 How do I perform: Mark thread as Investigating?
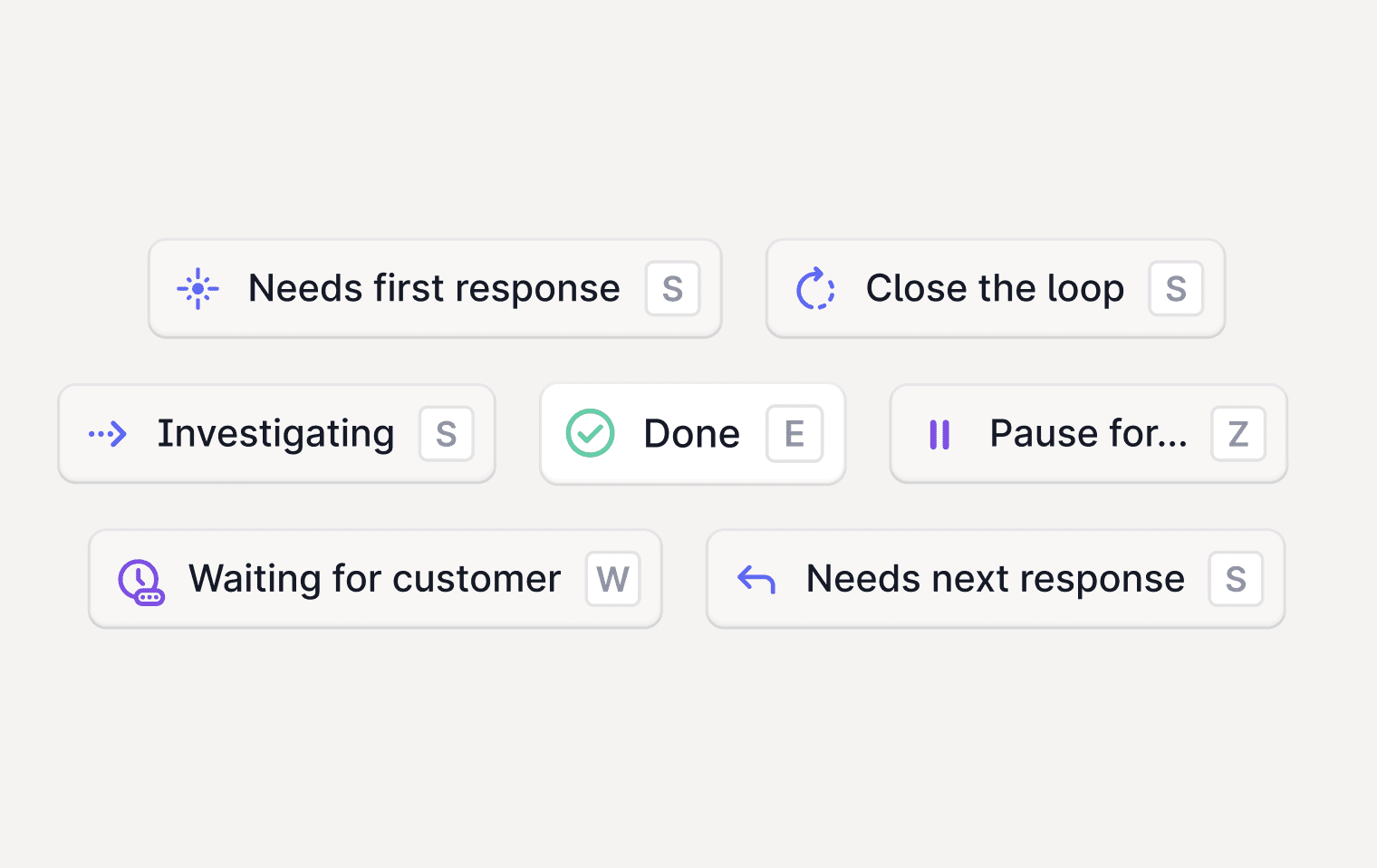[275, 434]
